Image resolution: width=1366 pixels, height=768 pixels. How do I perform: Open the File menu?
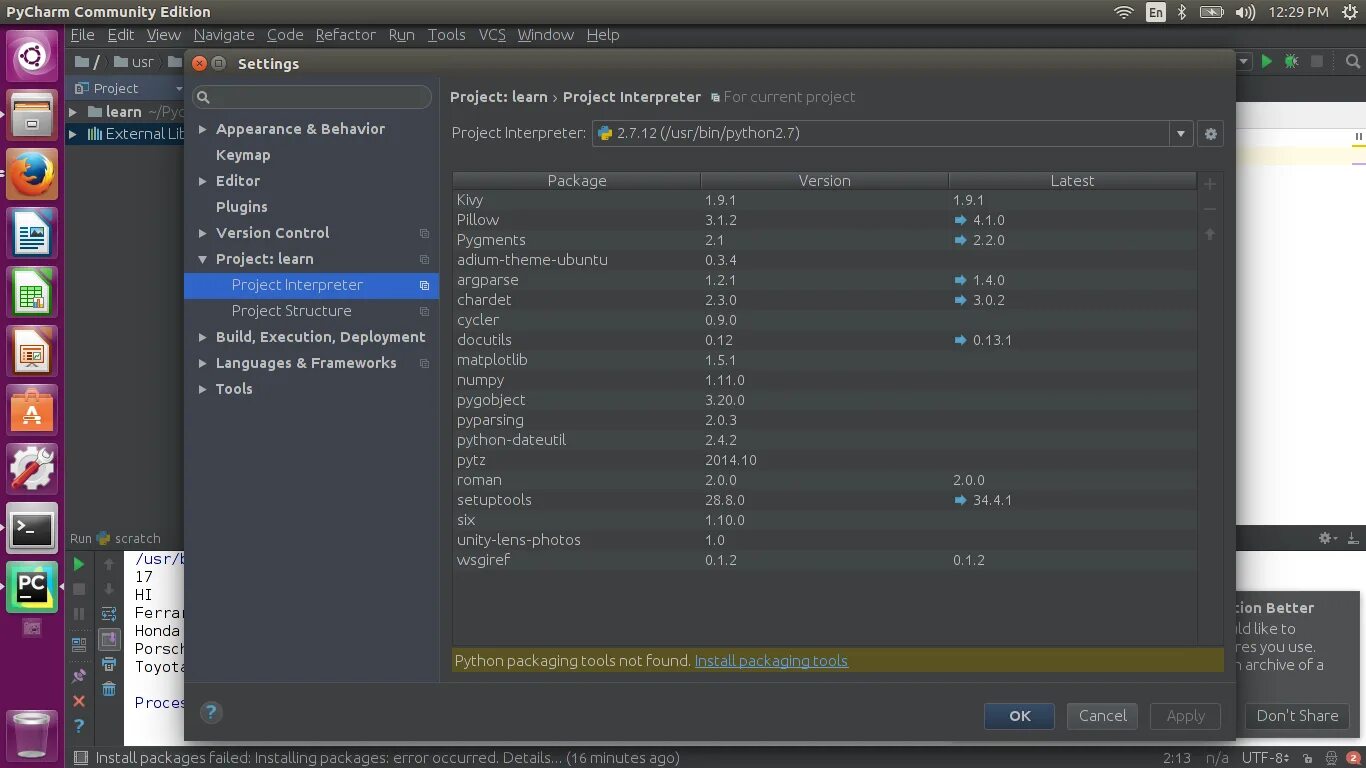pyautogui.click(x=83, y=35)
